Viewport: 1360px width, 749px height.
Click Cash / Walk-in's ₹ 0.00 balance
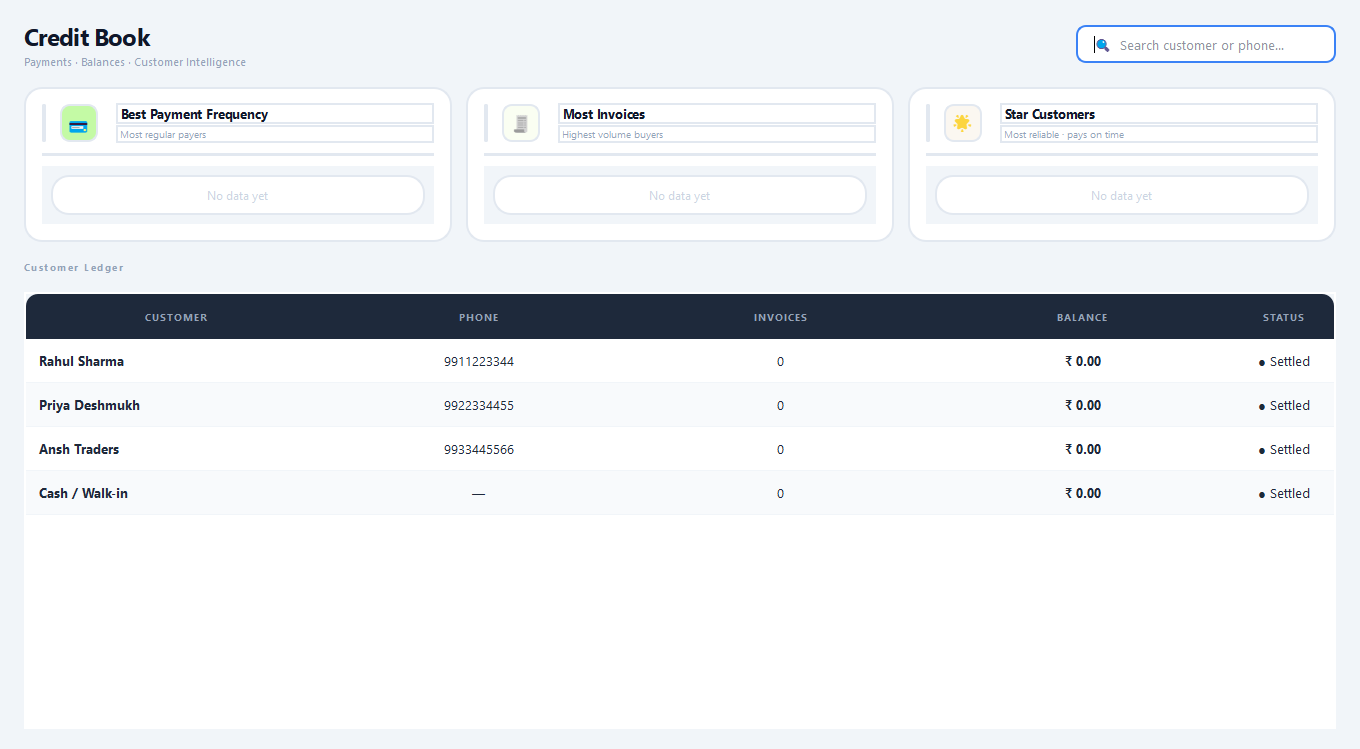pyautogui.click(x=1083, y=494)
